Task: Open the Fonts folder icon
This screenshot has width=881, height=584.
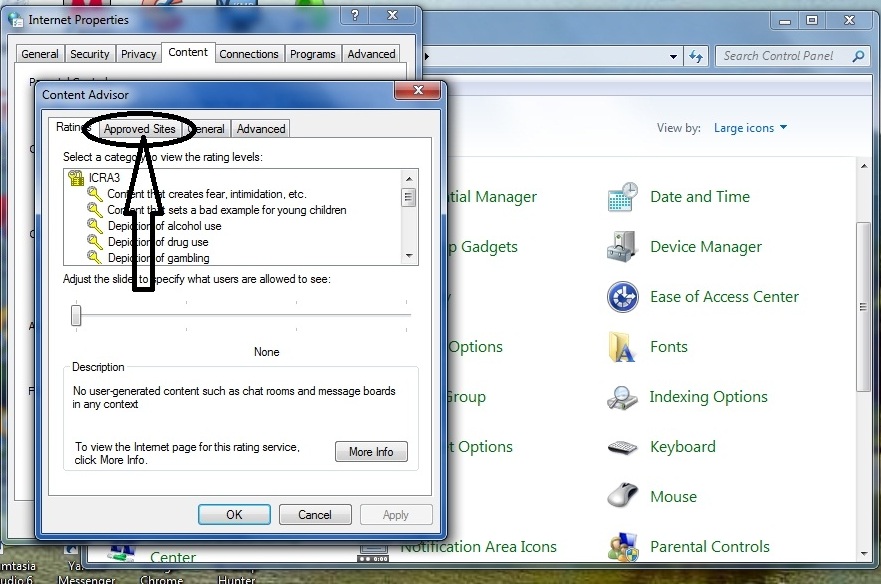Action: 623,347
